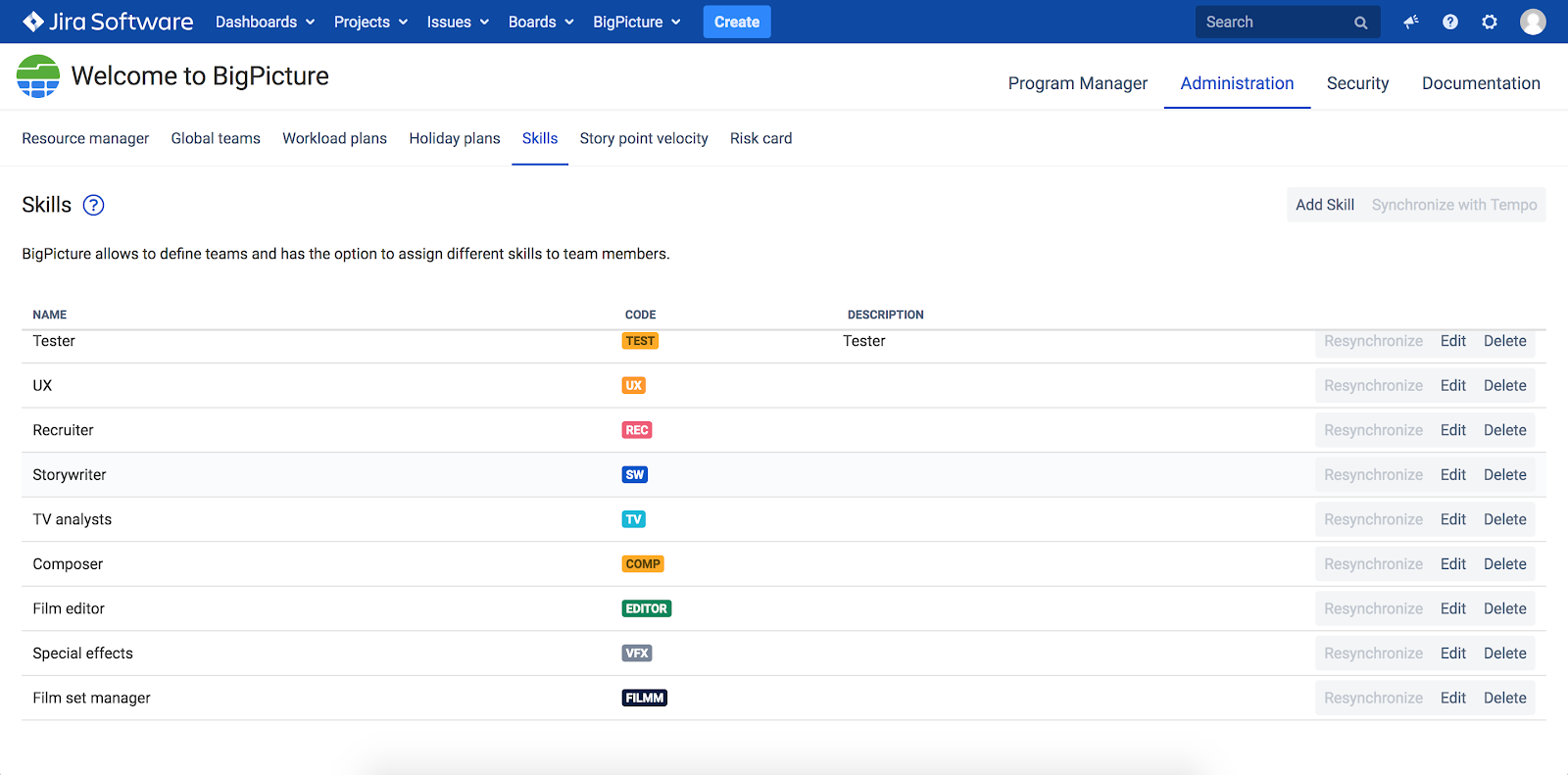Open the Boards dropdown
1568x775 pixels.
[x=541, y=22]
